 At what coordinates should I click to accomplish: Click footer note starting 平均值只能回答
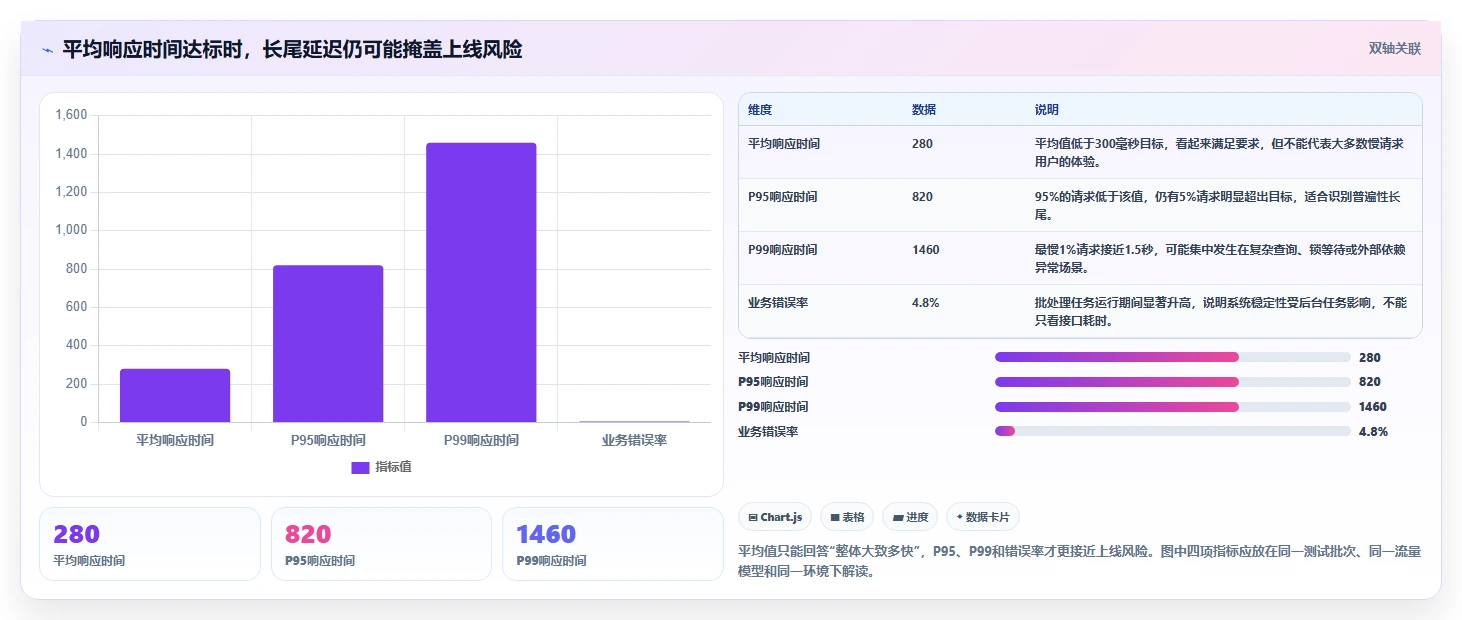point(1080,562)
